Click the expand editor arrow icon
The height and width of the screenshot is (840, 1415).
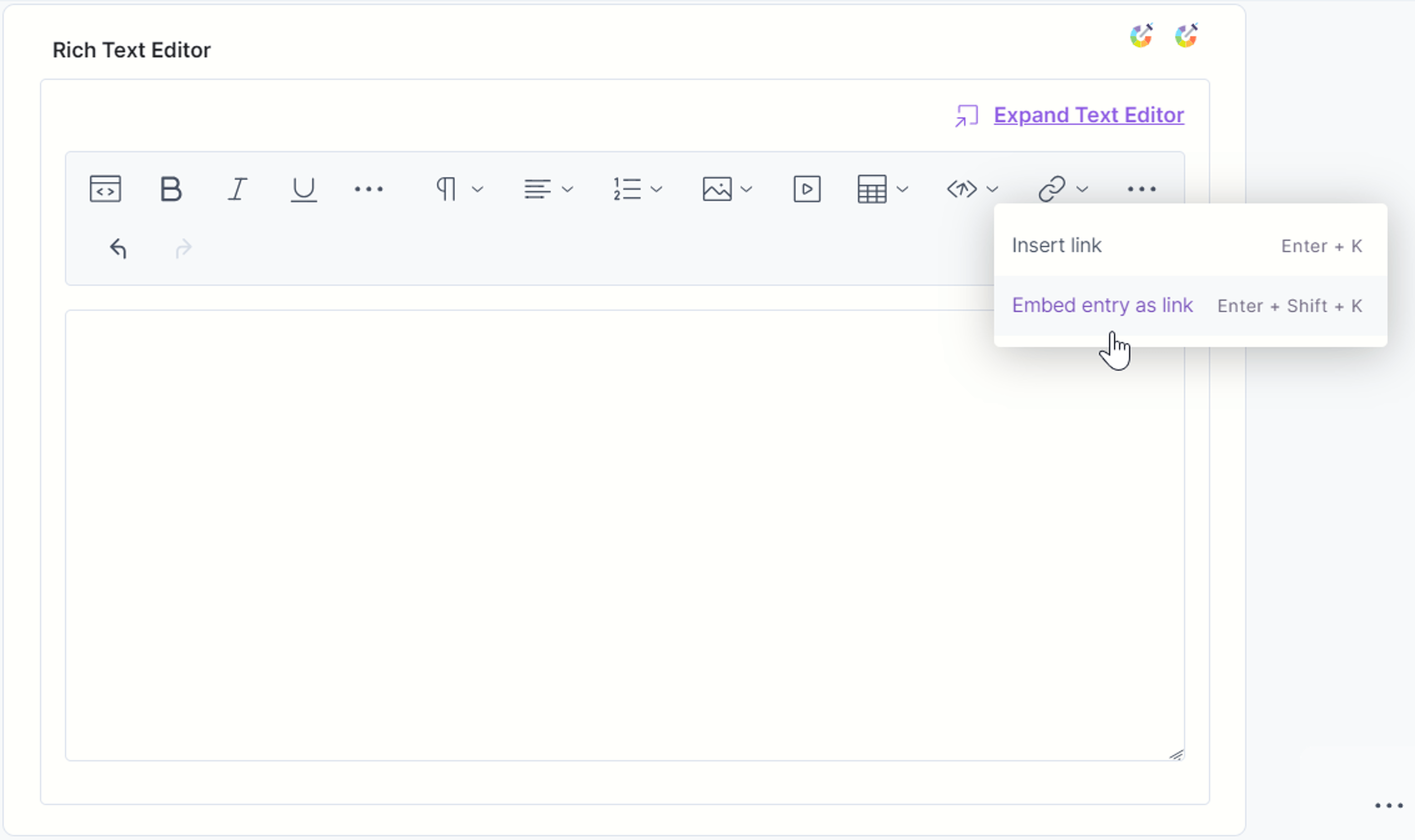(966, 115)
